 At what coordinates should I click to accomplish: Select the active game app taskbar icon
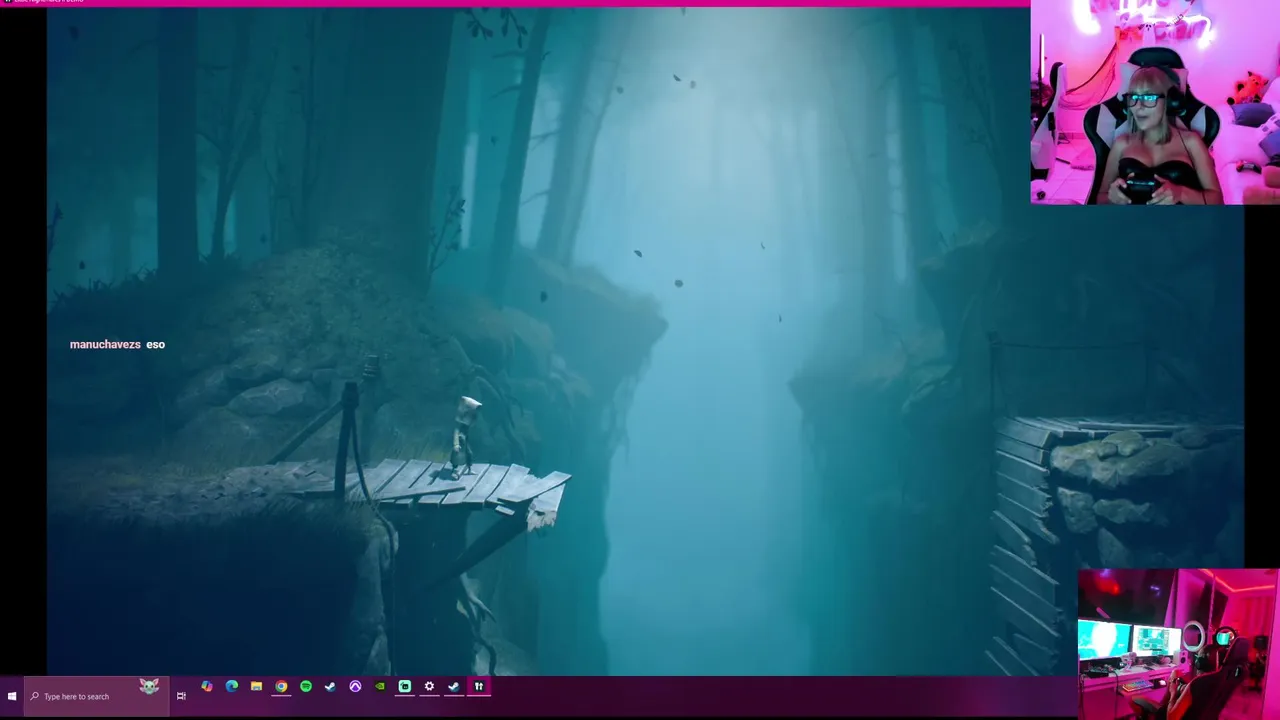(x=479, y=687)
